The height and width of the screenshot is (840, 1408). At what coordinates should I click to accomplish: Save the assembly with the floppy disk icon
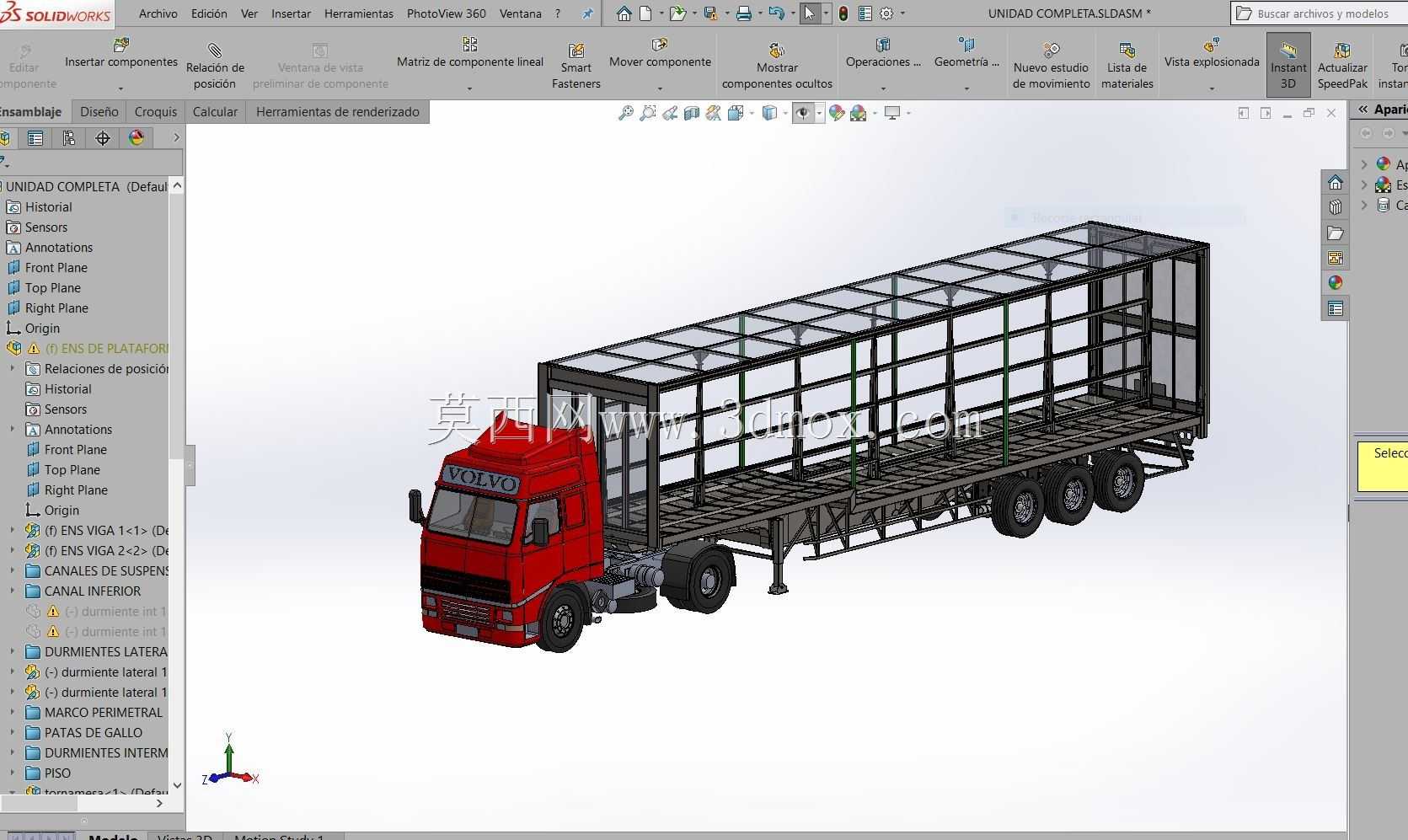coord(710,13)
